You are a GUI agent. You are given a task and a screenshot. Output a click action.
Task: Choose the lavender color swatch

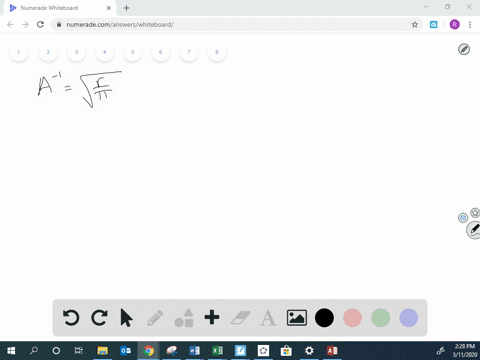(409, 318)
